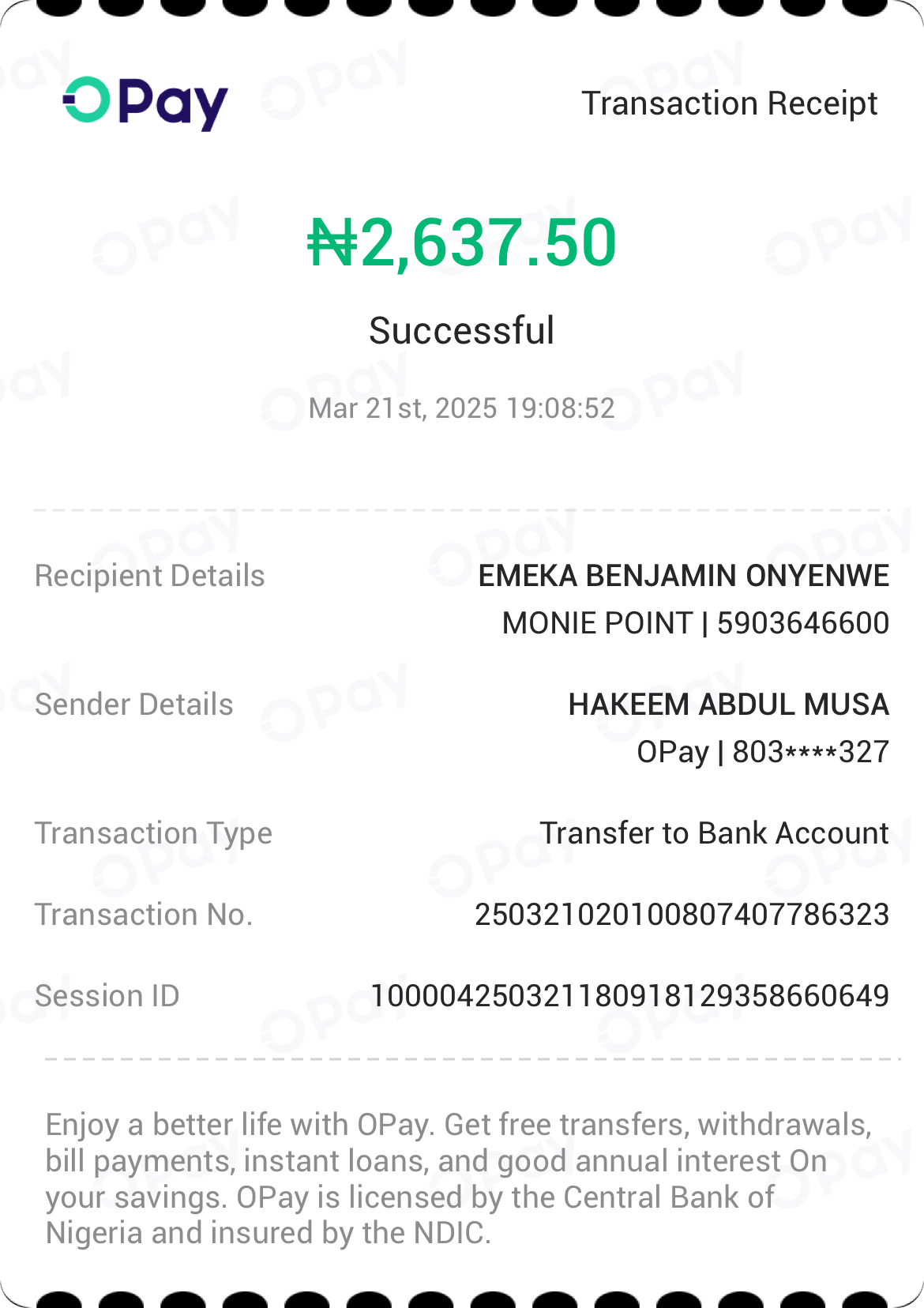The width and height of the screenshot is (924, 1308).
Task: Select sender name HAKEEM ABDUL MUSA
Action: (728, 705)
